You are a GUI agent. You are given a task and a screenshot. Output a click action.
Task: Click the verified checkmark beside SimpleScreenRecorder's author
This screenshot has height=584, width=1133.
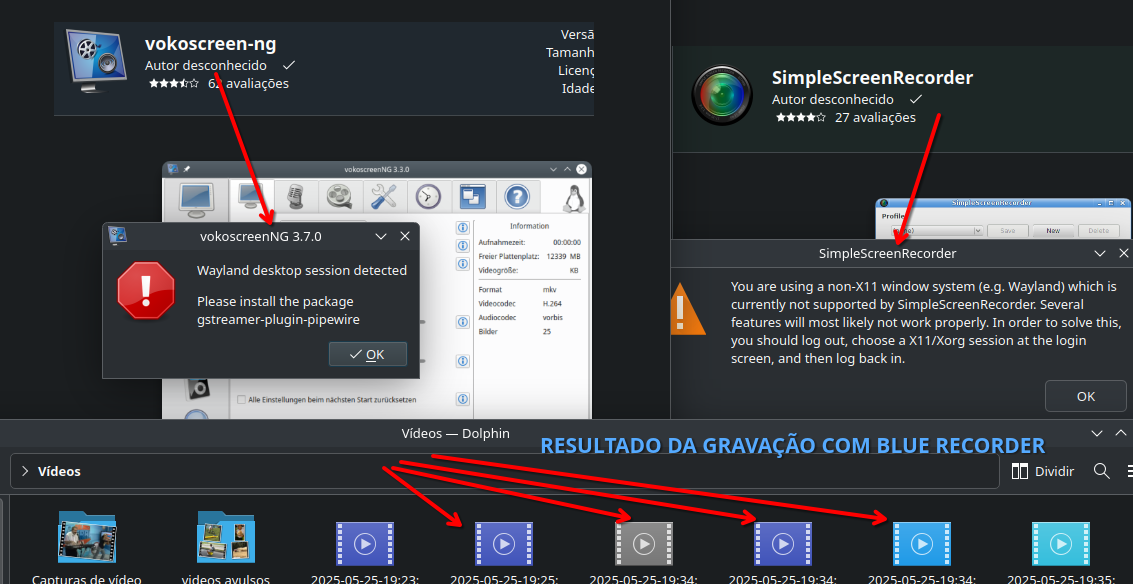coord(916,99)
